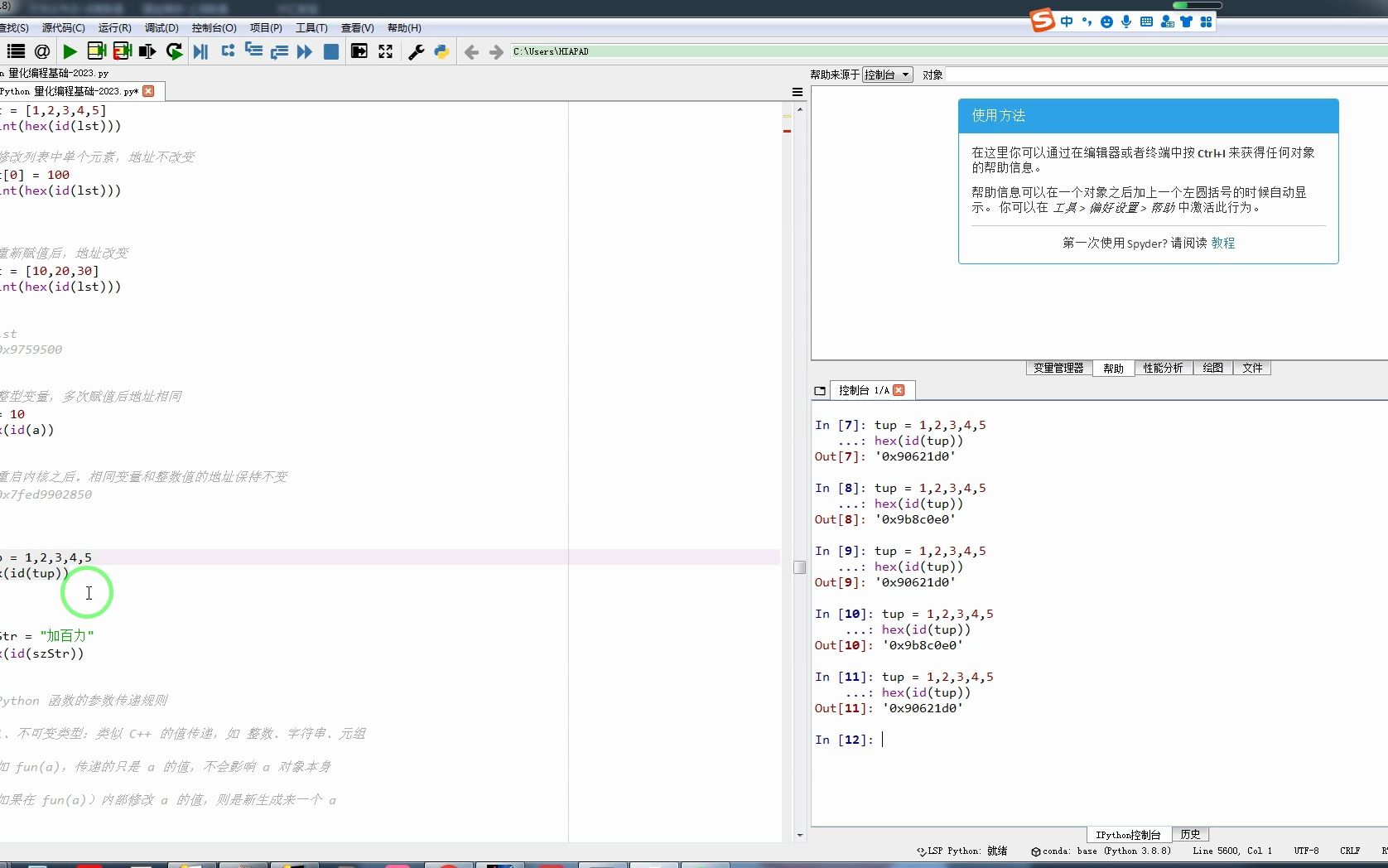Open the 运行(R) menu
The height and width of the screenshot is (868, 1388).
click(114, 27)
